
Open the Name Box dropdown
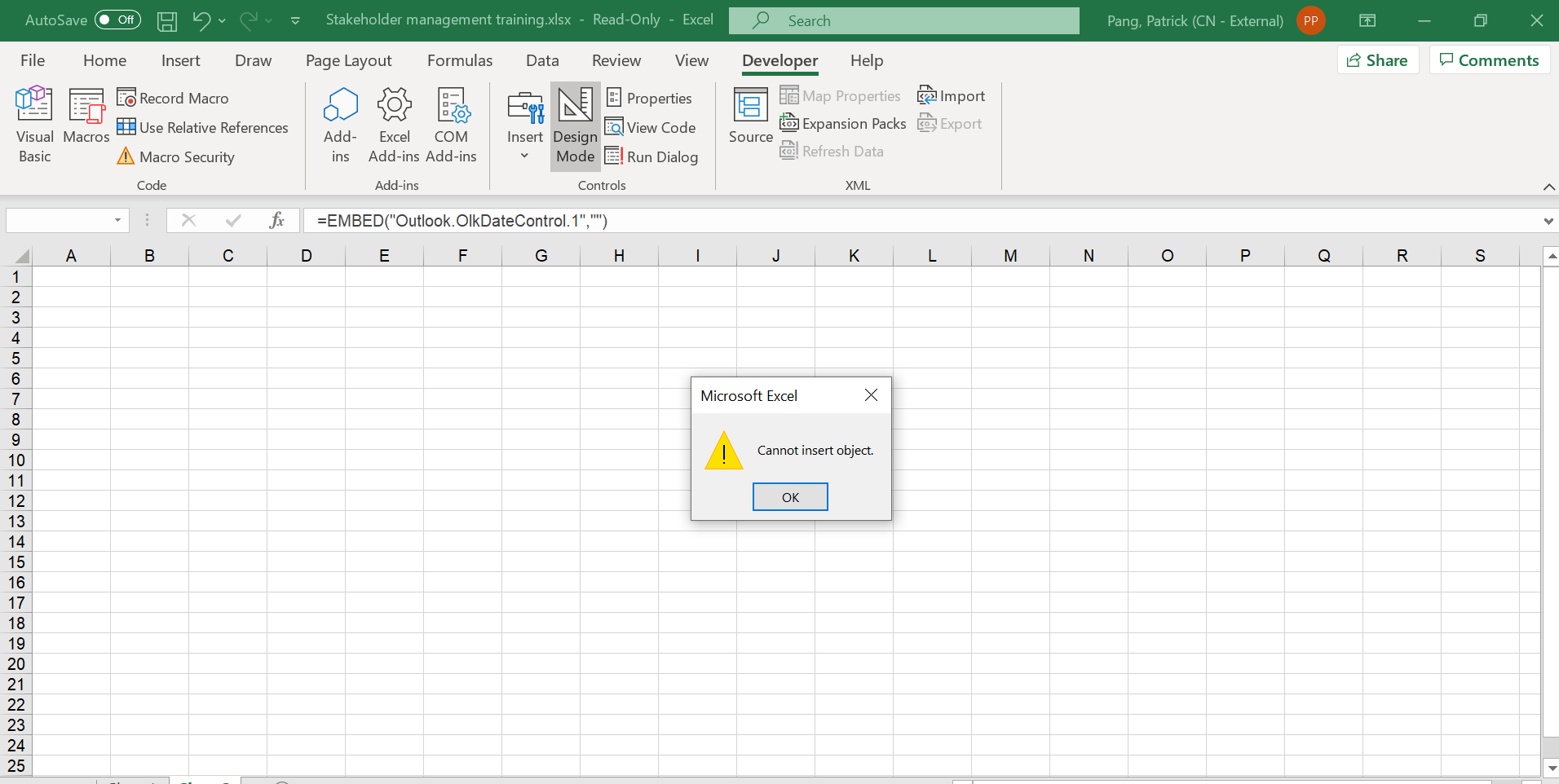point(117,220)
